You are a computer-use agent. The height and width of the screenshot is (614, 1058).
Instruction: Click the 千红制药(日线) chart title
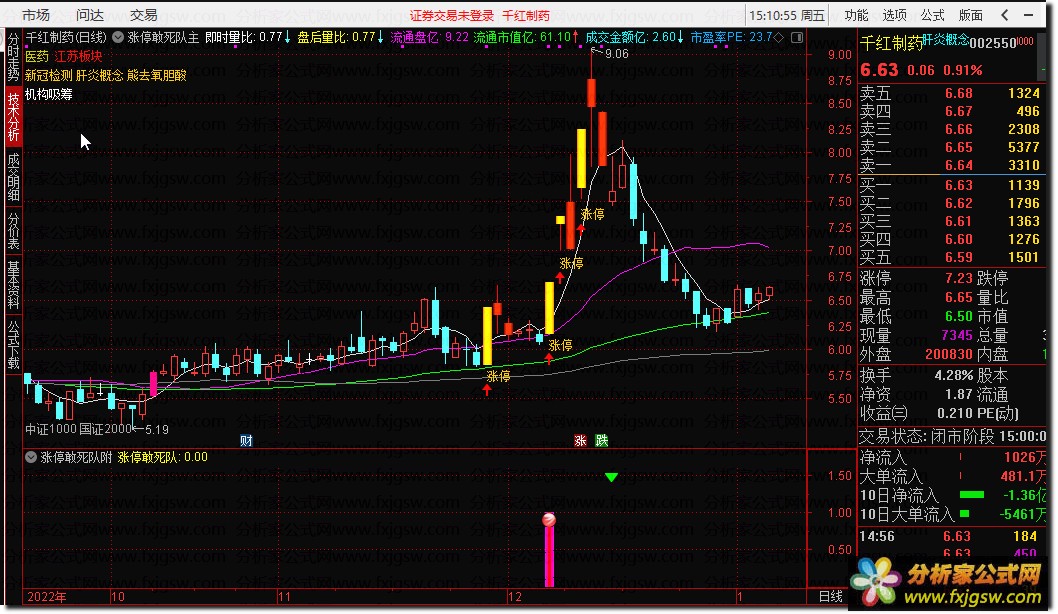66,38
